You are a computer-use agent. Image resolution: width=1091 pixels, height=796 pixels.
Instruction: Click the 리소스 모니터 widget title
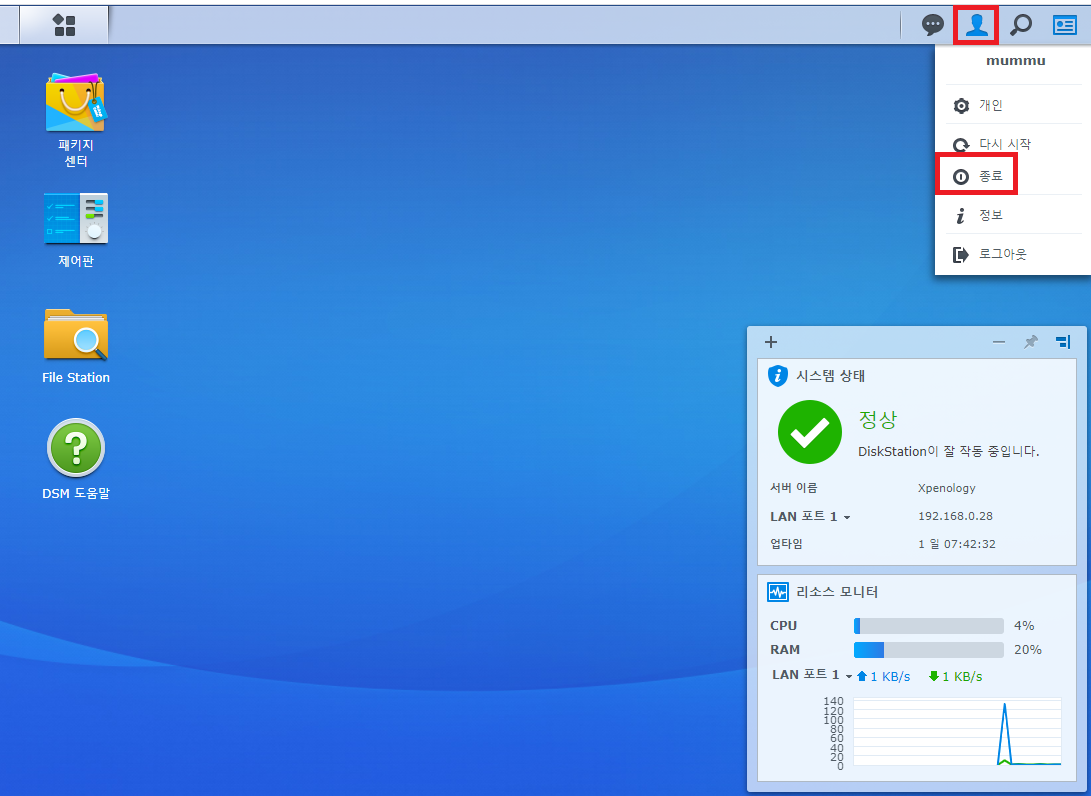coord(837,592)
